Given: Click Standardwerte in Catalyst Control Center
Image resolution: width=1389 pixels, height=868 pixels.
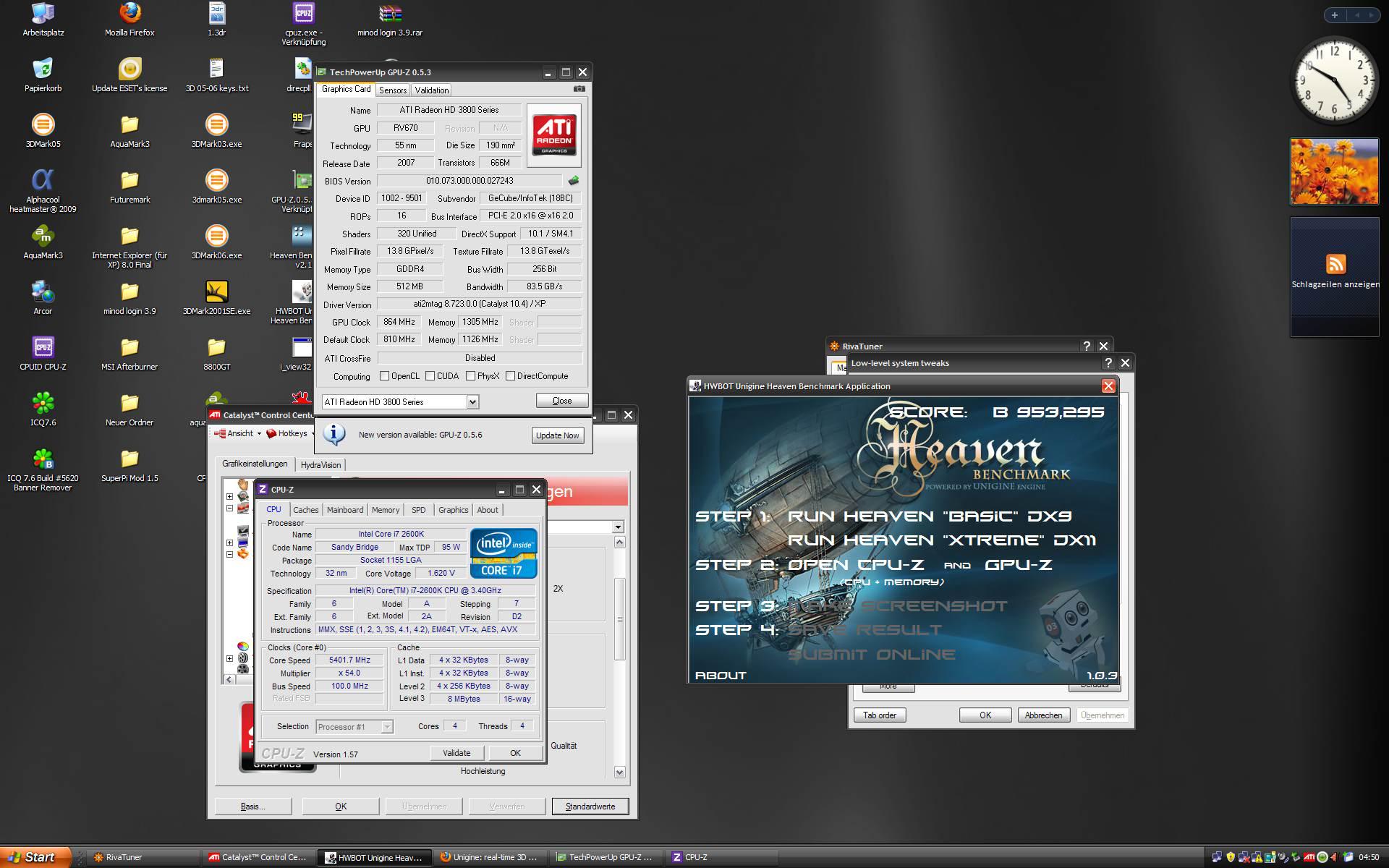Looking at the screenshot, I should [x=590, y=807].
